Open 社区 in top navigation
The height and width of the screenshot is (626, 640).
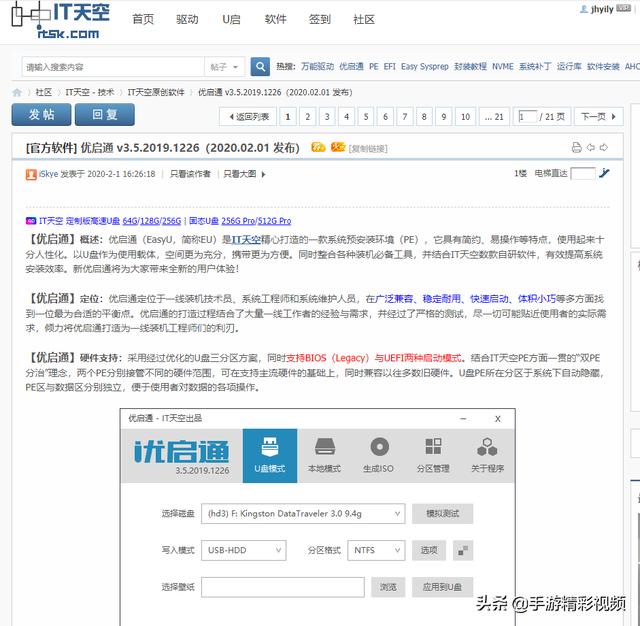[x=364, y=19]
